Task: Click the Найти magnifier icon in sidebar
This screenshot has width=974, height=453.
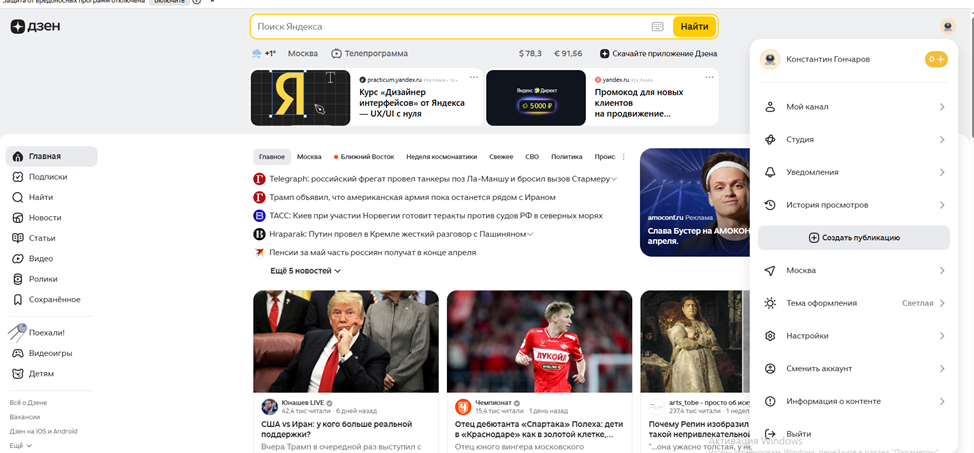Action: coord(18,198)
